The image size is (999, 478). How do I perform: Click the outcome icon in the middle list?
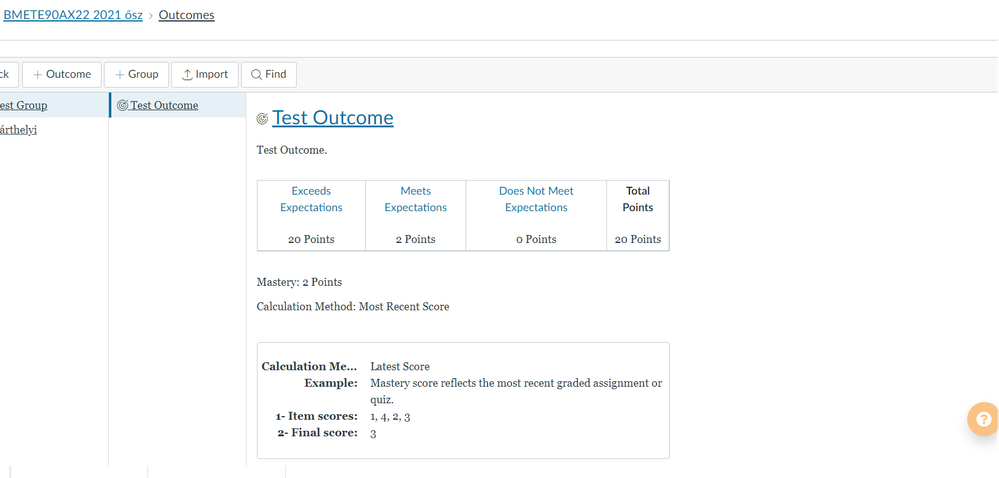coord(122,106)
